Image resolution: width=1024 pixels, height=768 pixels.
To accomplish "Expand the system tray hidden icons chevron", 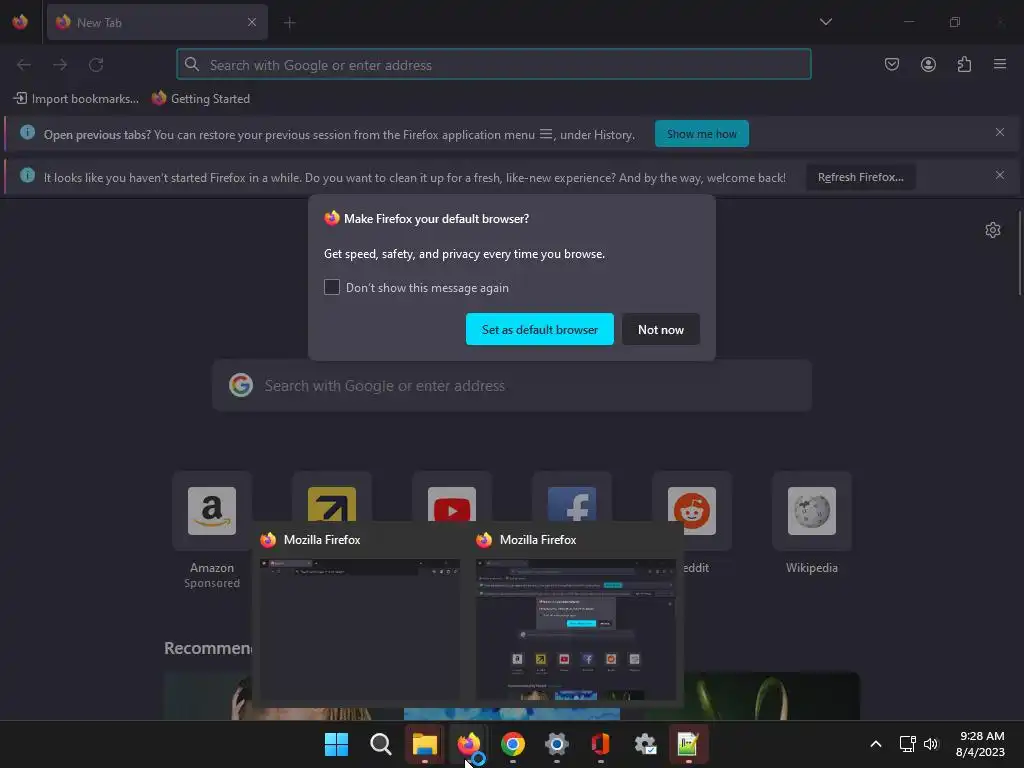I will point(876,744).
